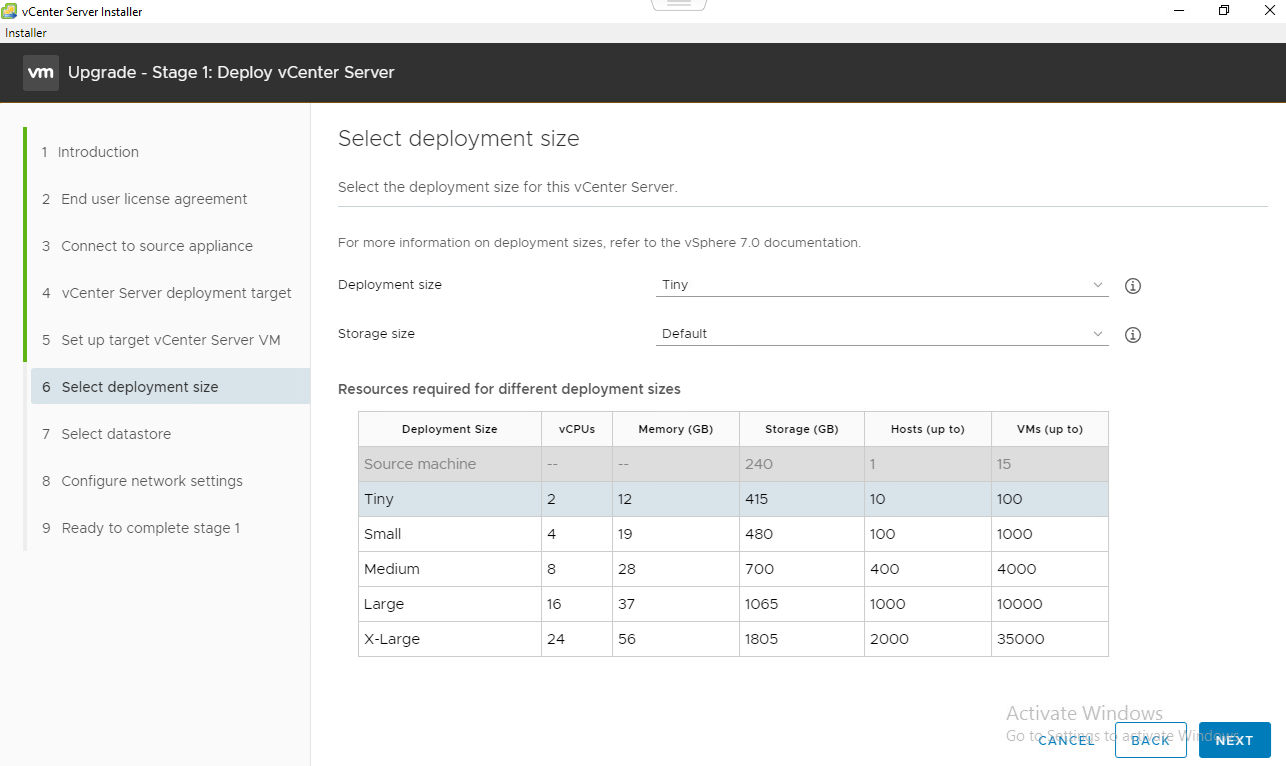Restore down the installer window
1286x766 pixels.
click(x=1223, y=11)
